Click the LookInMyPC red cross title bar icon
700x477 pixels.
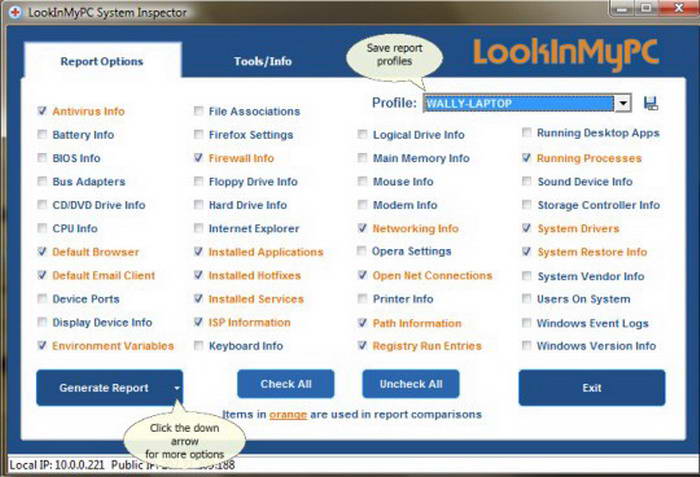[15, 13]
